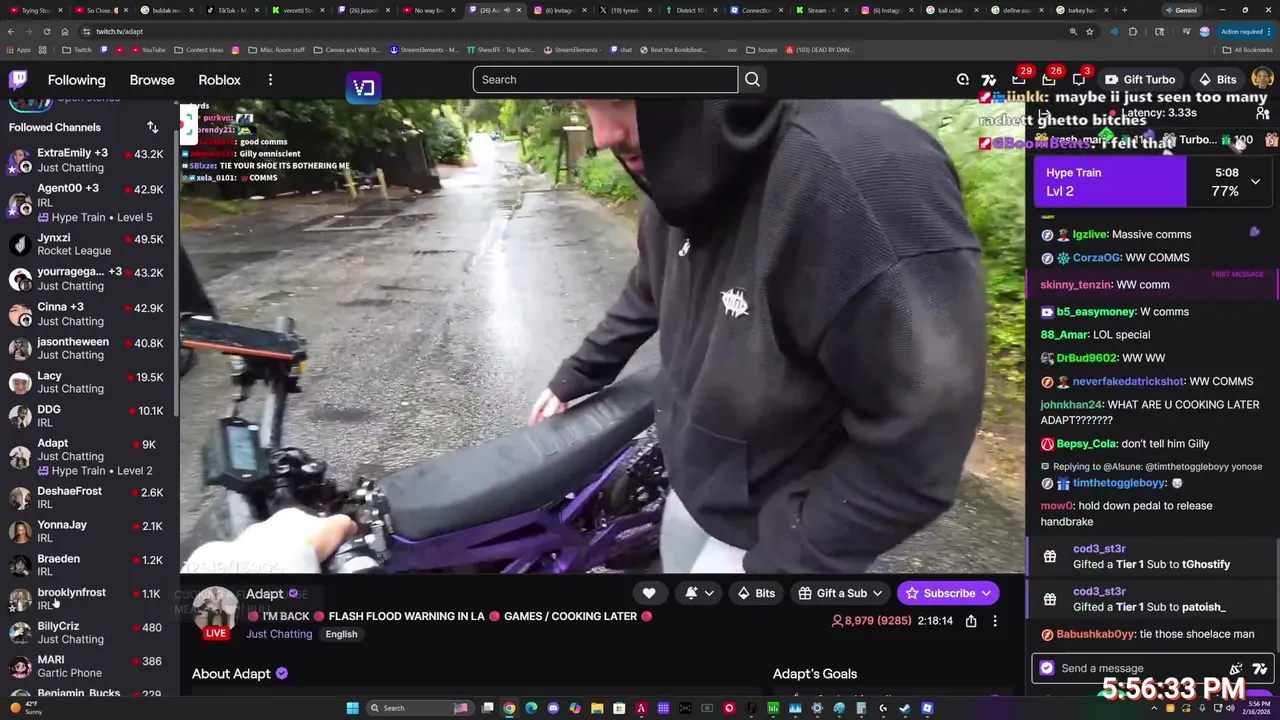1280x720 pixels.
Task: Open DeshaeFrost channel in sidebar
Action: 88,498
